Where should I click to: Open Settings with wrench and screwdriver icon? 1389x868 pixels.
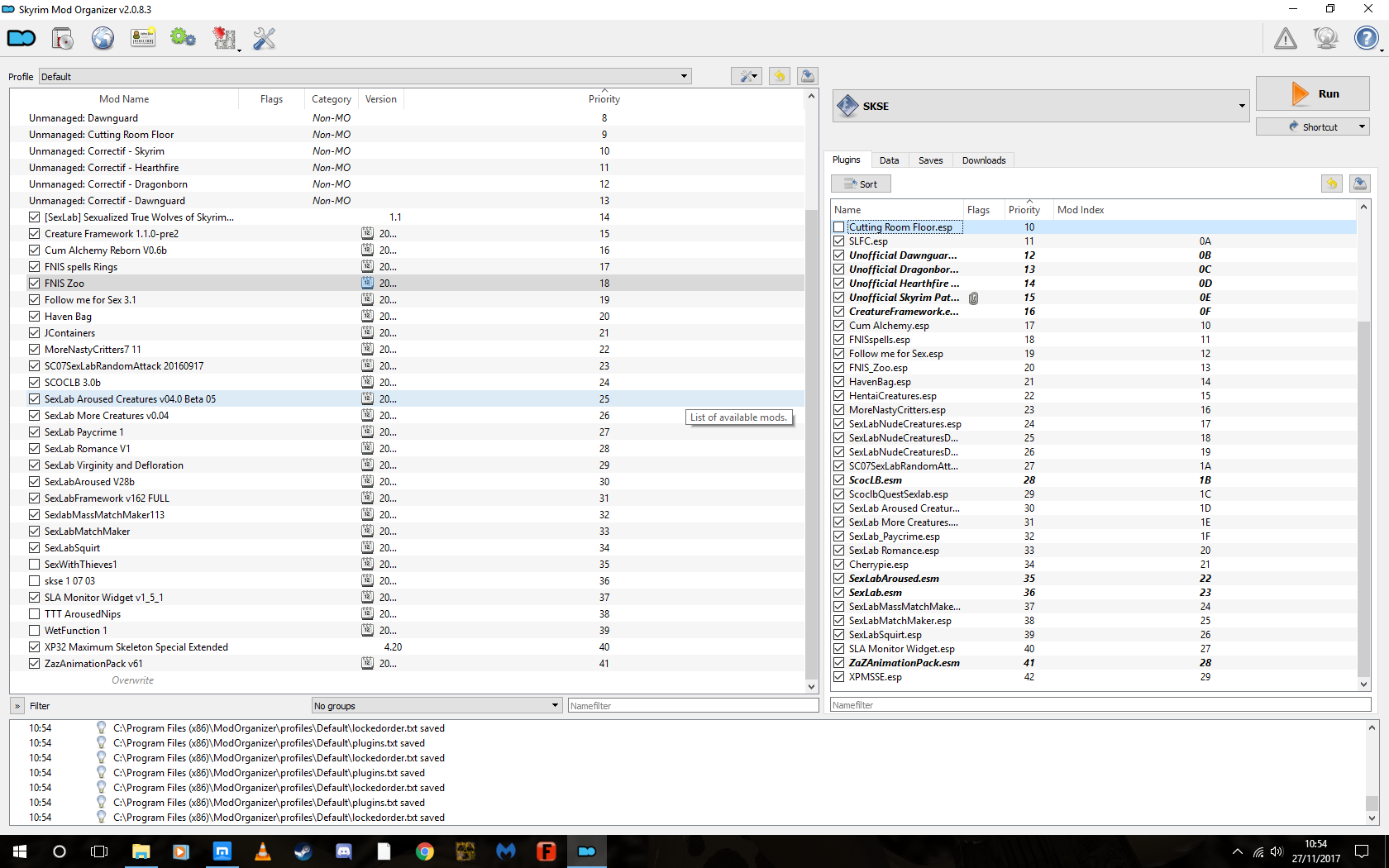click(264, 38)
